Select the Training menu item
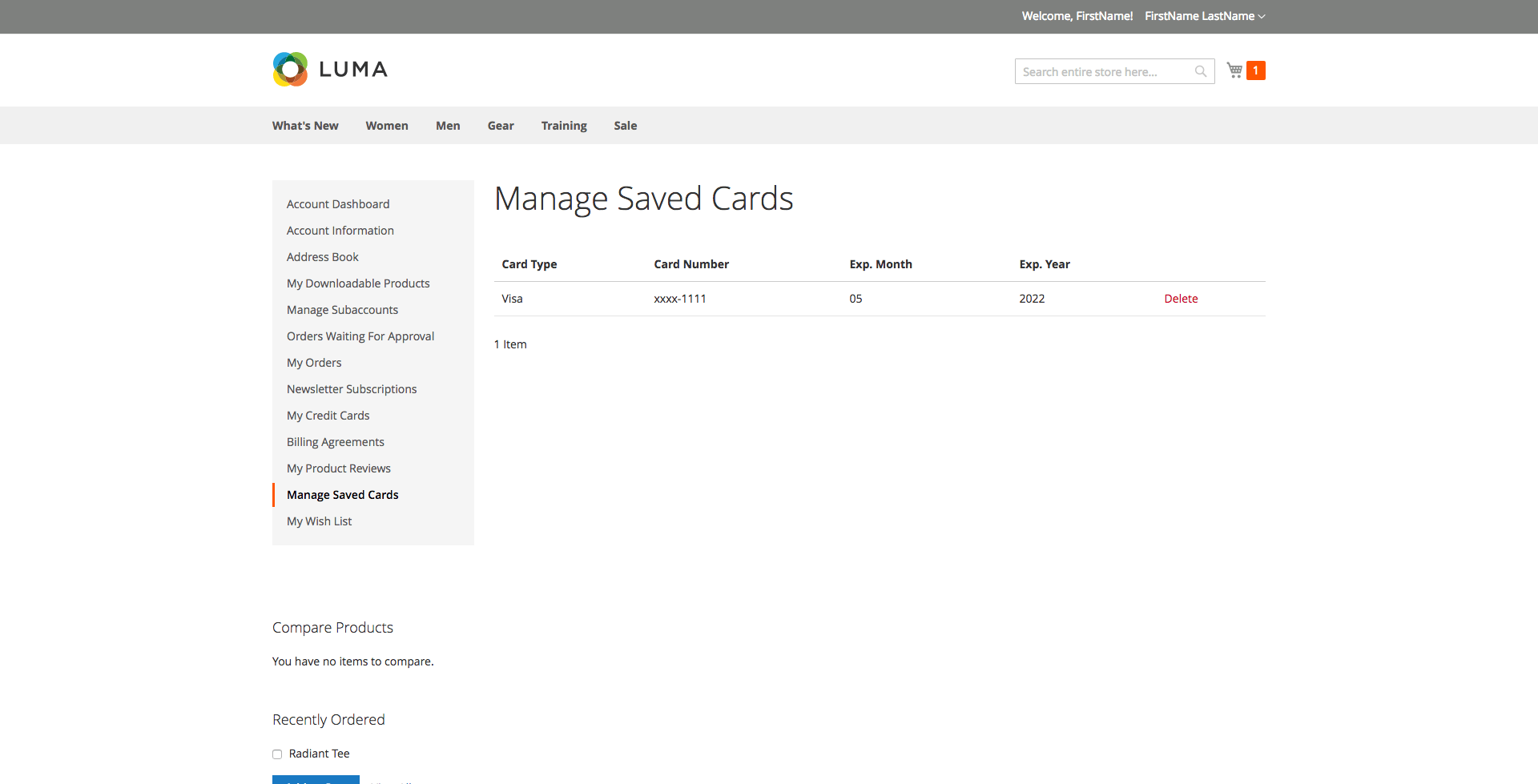 [x=563, y=126]
